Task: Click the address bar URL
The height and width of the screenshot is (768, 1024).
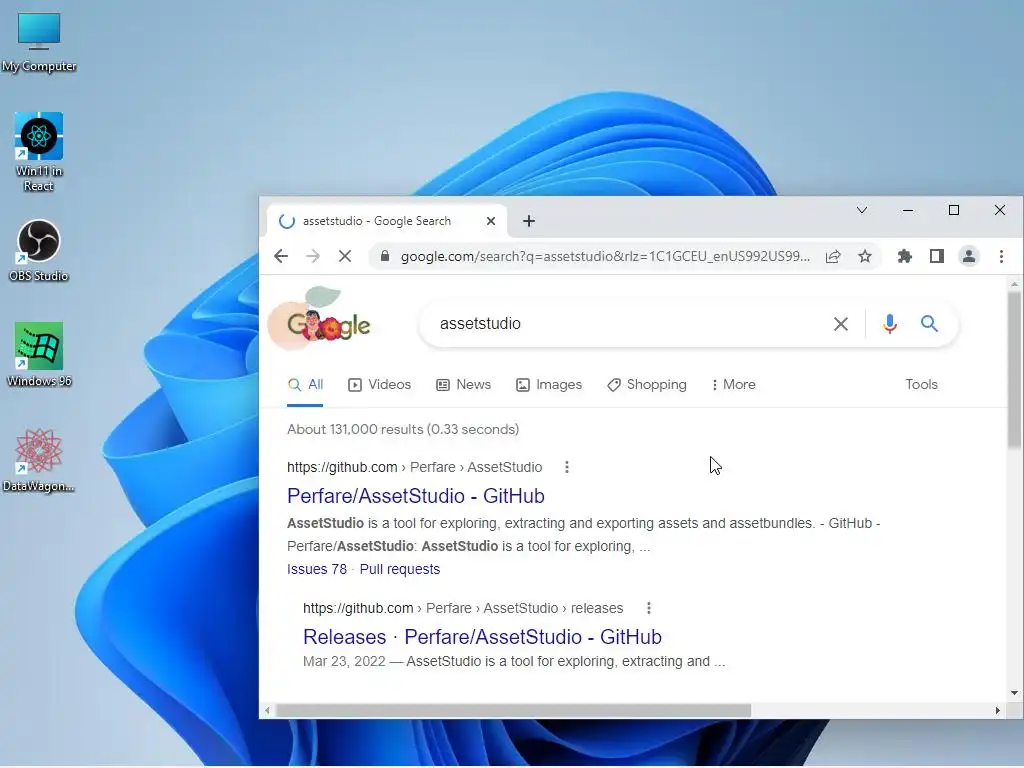Action: tap(605, 256)
